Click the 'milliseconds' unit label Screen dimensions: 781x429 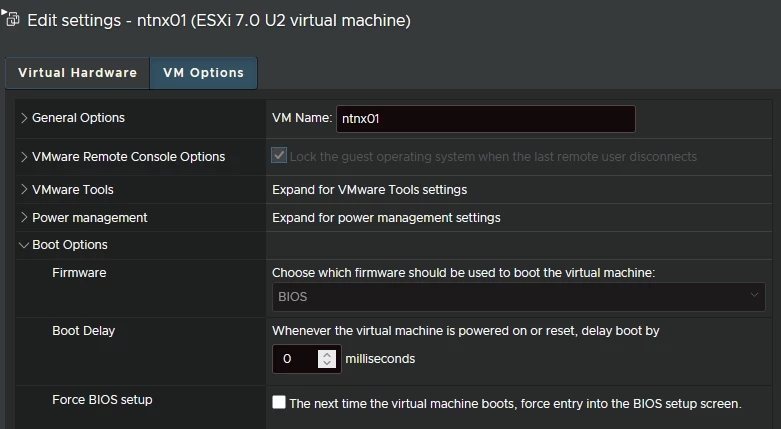[380, 359]
